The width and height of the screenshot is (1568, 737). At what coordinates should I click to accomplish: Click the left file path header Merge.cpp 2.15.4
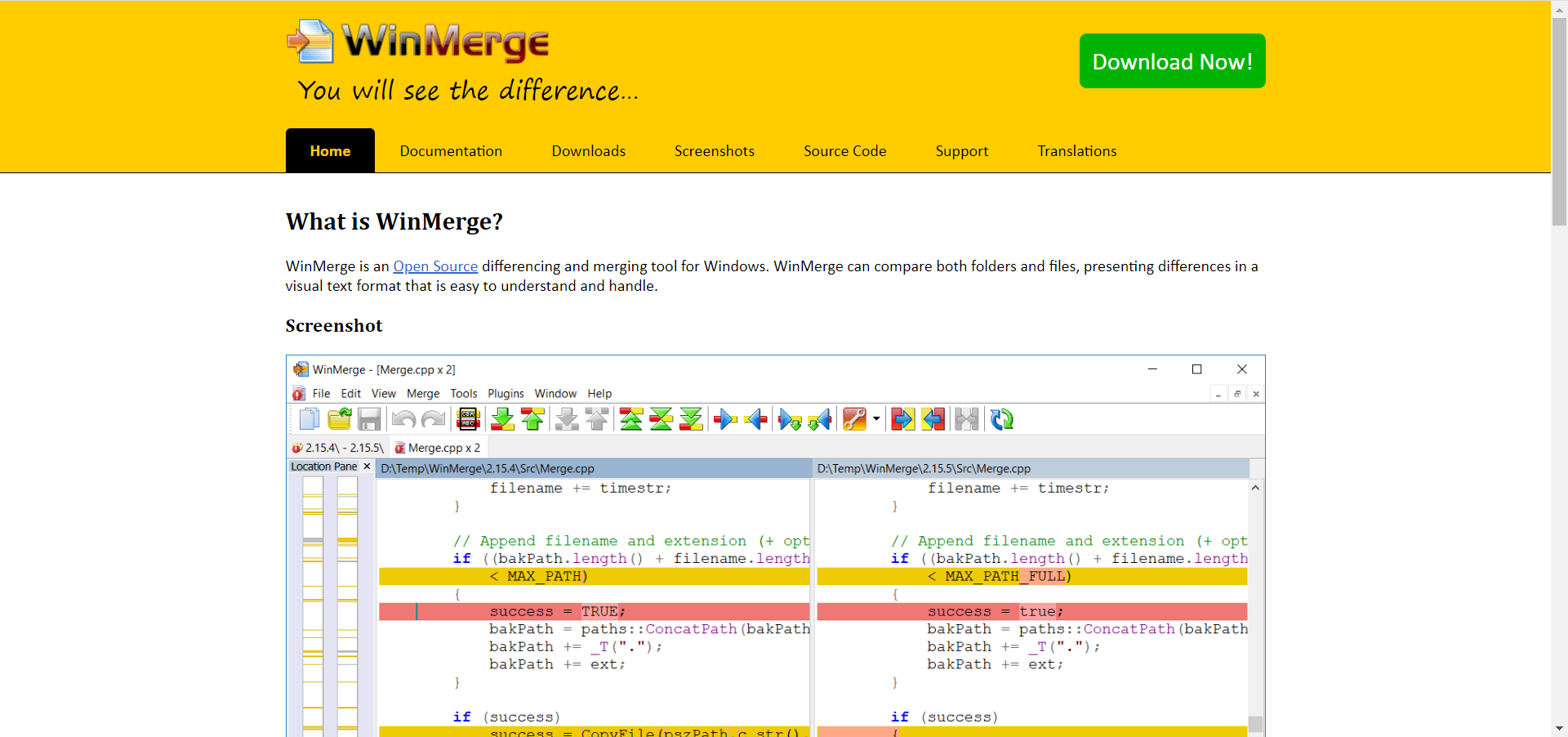point(594,468)
